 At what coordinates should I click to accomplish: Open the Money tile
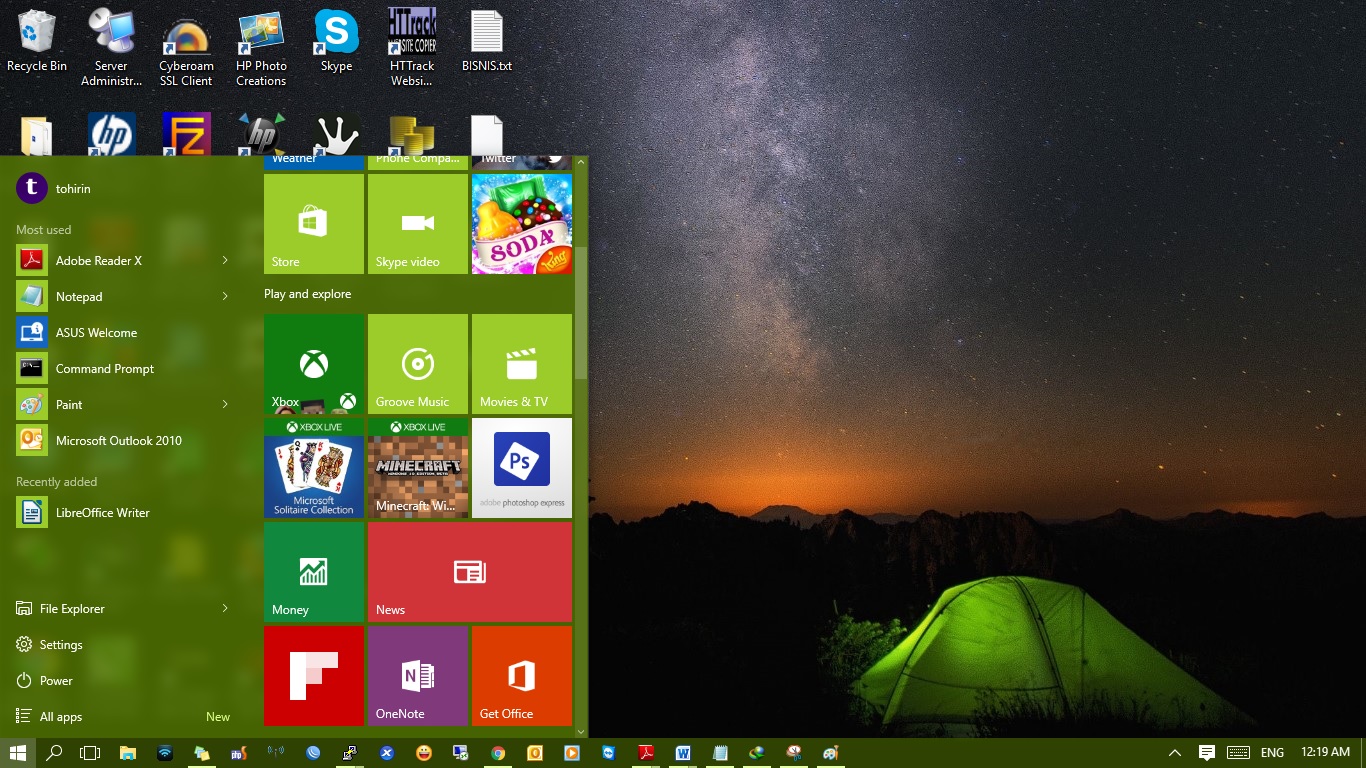click(x=314, y=572)
